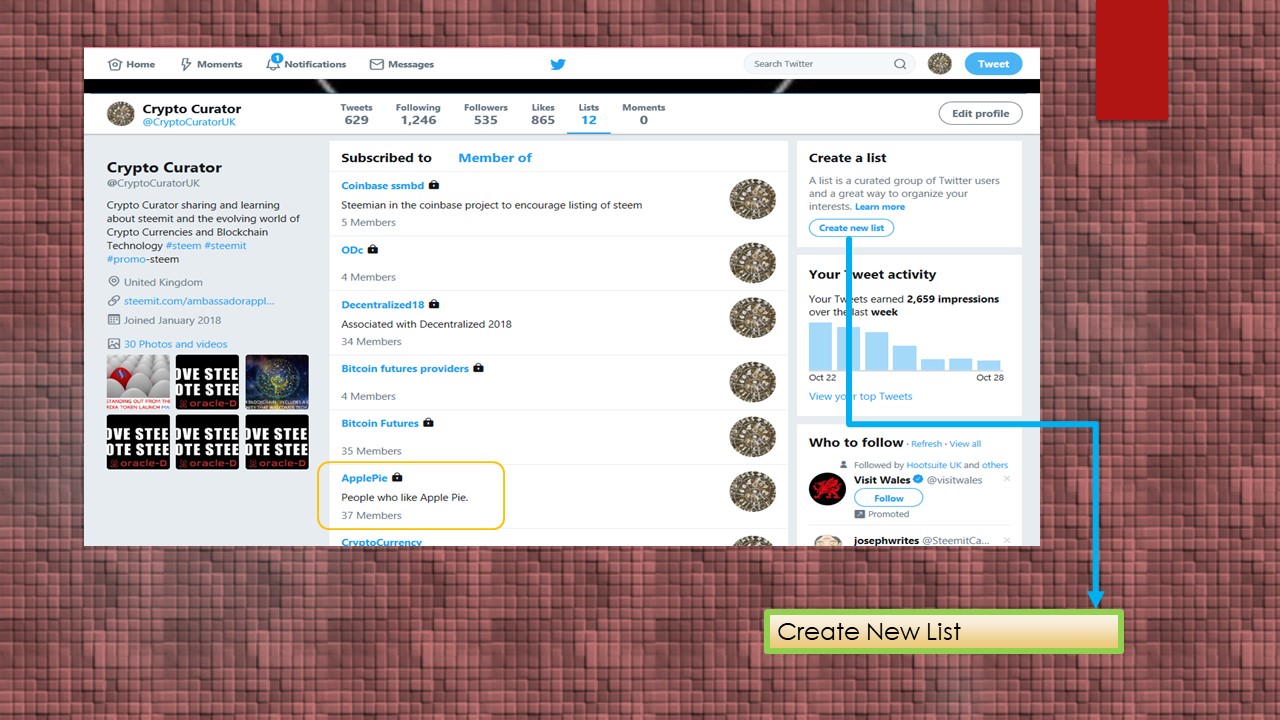
Task: Click the Crypto Curator name in the sidebar
Action: [x=164, y=168]
